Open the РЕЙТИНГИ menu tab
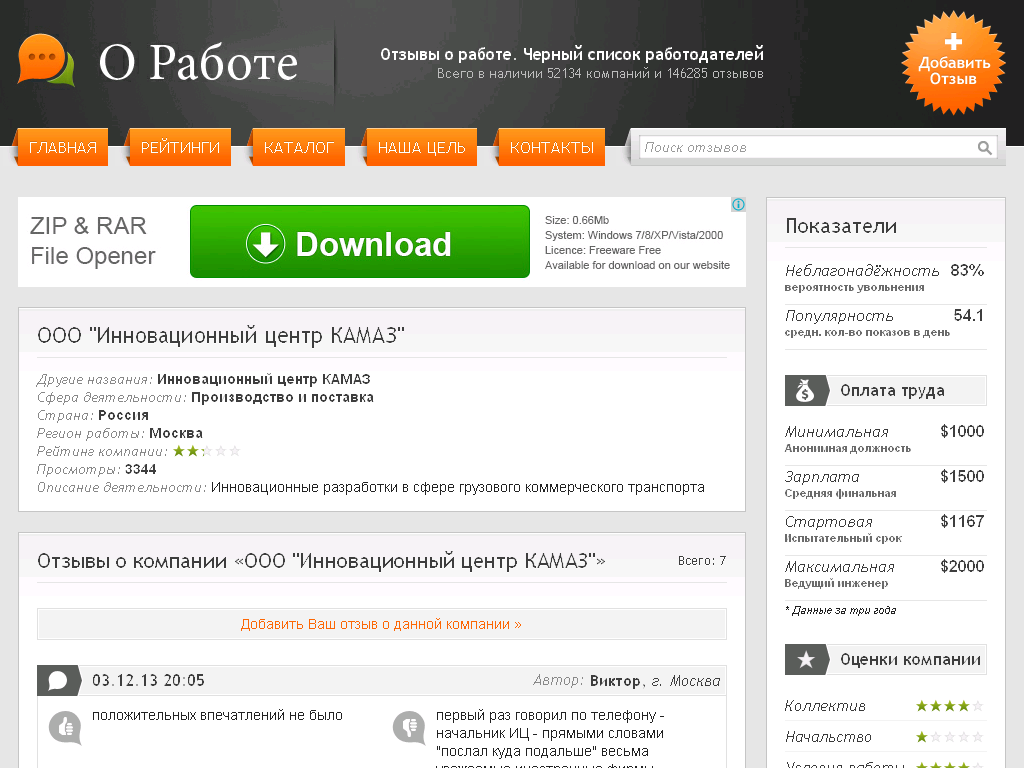Image resolution: width=1024 pixels, height=768 pixels. coord(180,148)
